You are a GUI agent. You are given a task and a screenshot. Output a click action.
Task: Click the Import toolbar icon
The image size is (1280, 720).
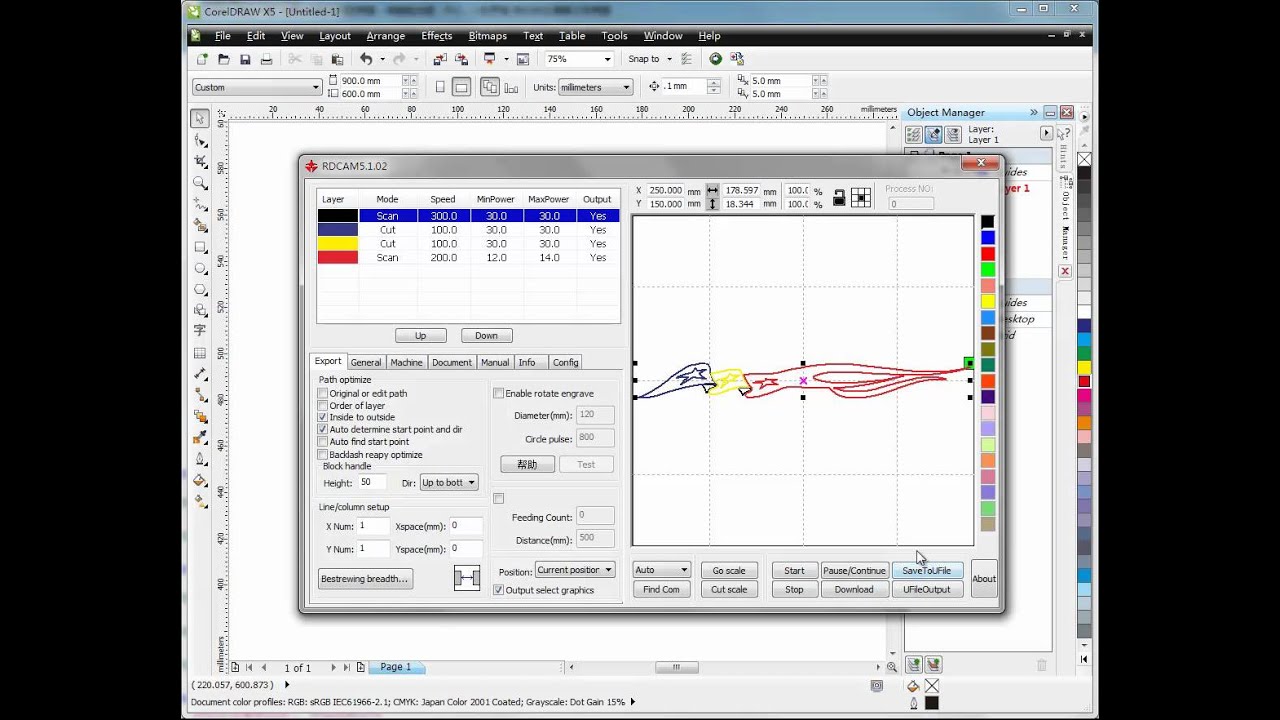coord(440,59)
